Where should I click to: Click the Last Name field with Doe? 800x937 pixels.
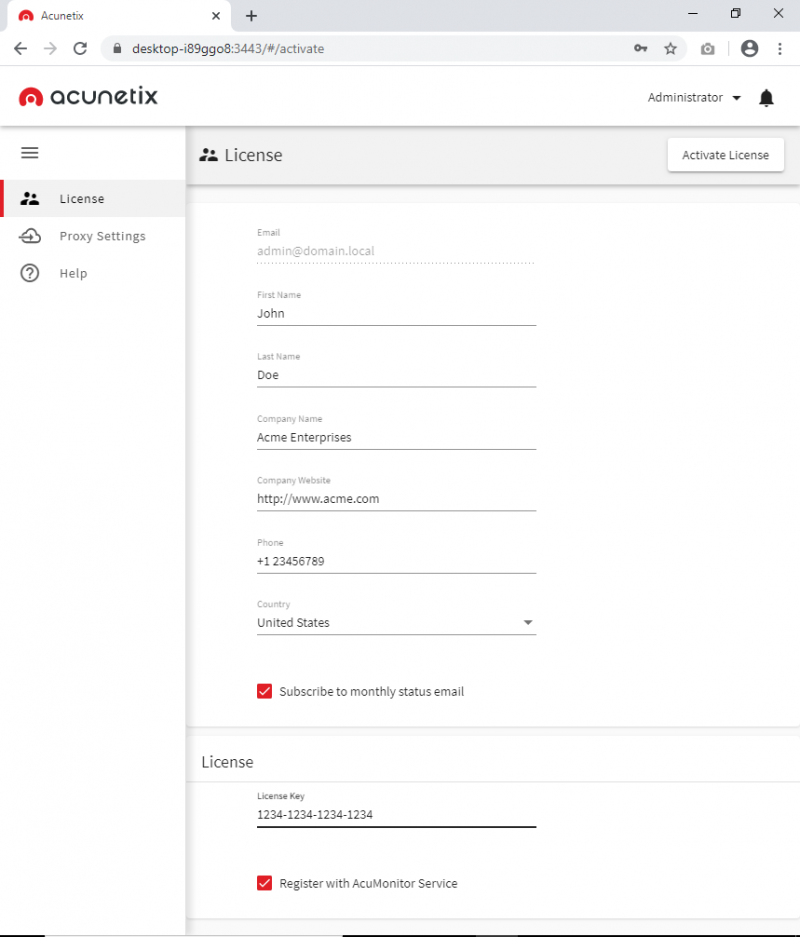pos(396,375)
